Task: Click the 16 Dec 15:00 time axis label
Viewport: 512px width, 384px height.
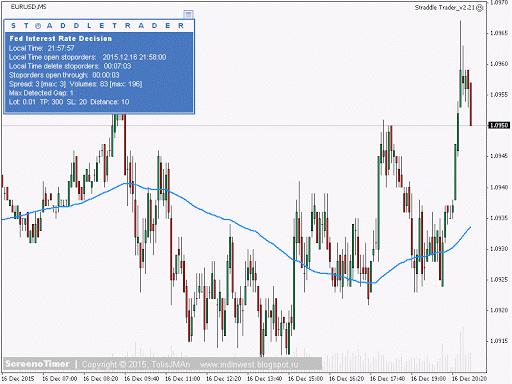Action: 306,379
